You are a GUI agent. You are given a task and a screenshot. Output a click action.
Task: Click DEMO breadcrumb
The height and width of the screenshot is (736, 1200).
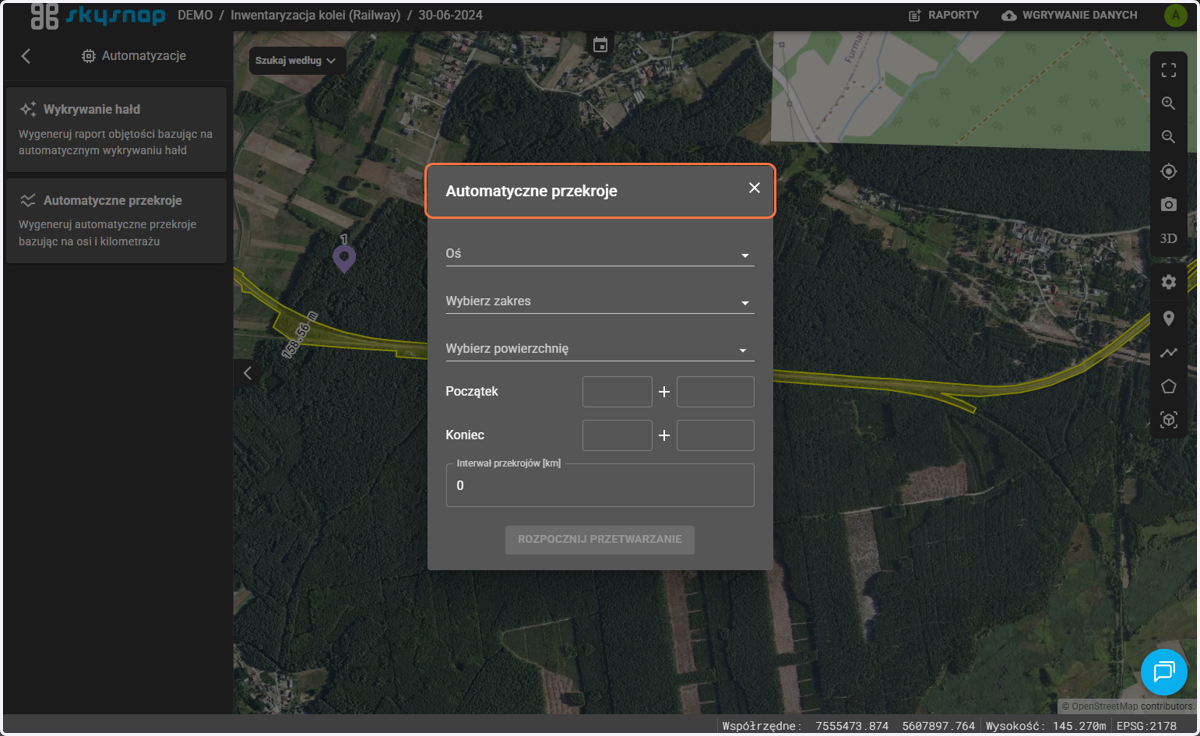[195, 15]
